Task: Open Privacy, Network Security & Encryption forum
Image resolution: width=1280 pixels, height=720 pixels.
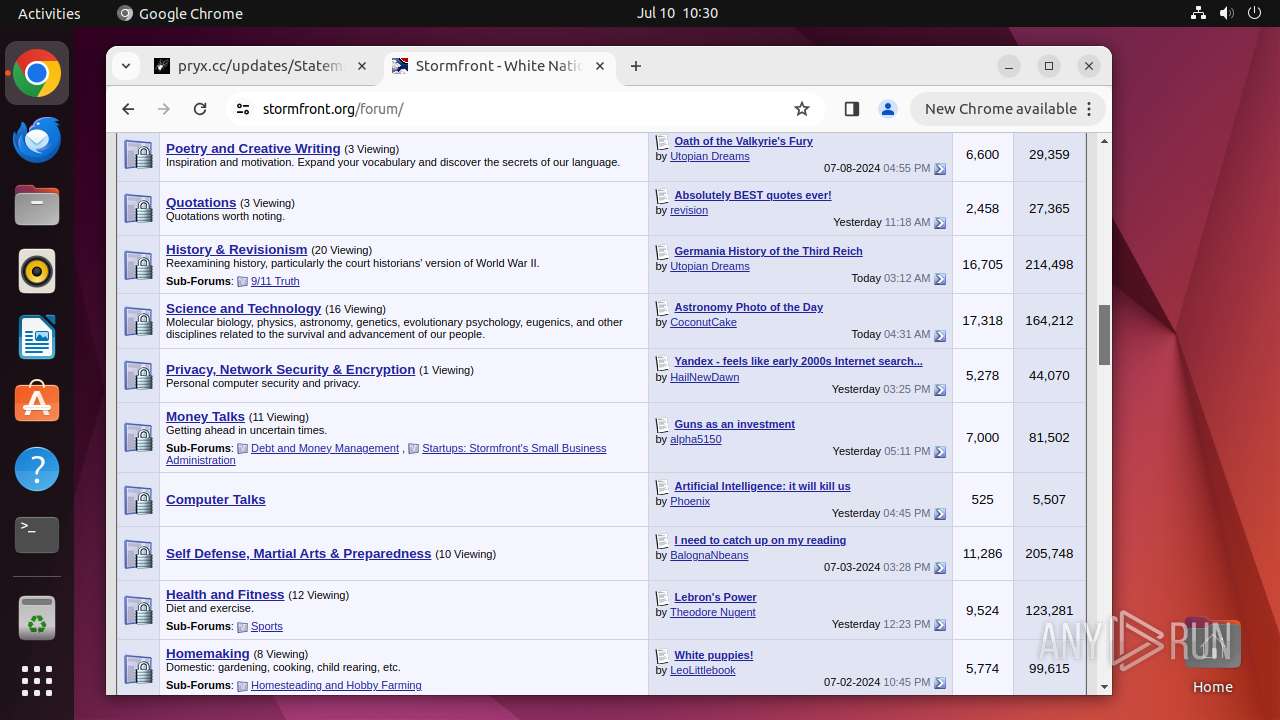Action: 290,369
